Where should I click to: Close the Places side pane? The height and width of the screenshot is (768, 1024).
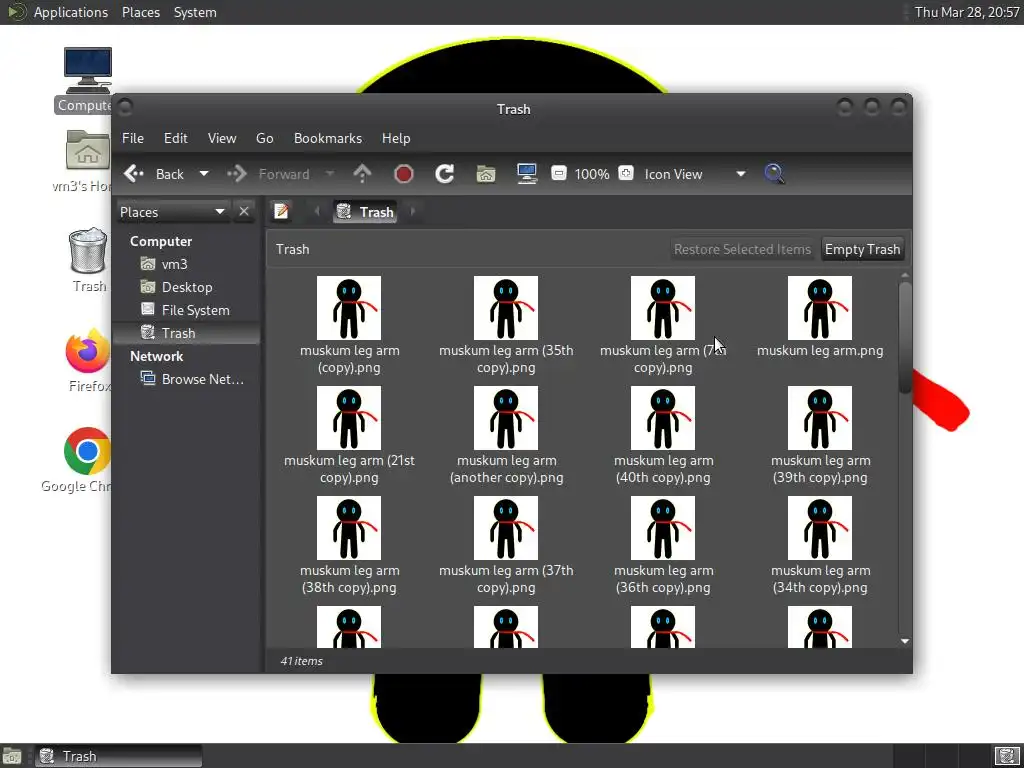pyautogui.click(x=244, y=212)
